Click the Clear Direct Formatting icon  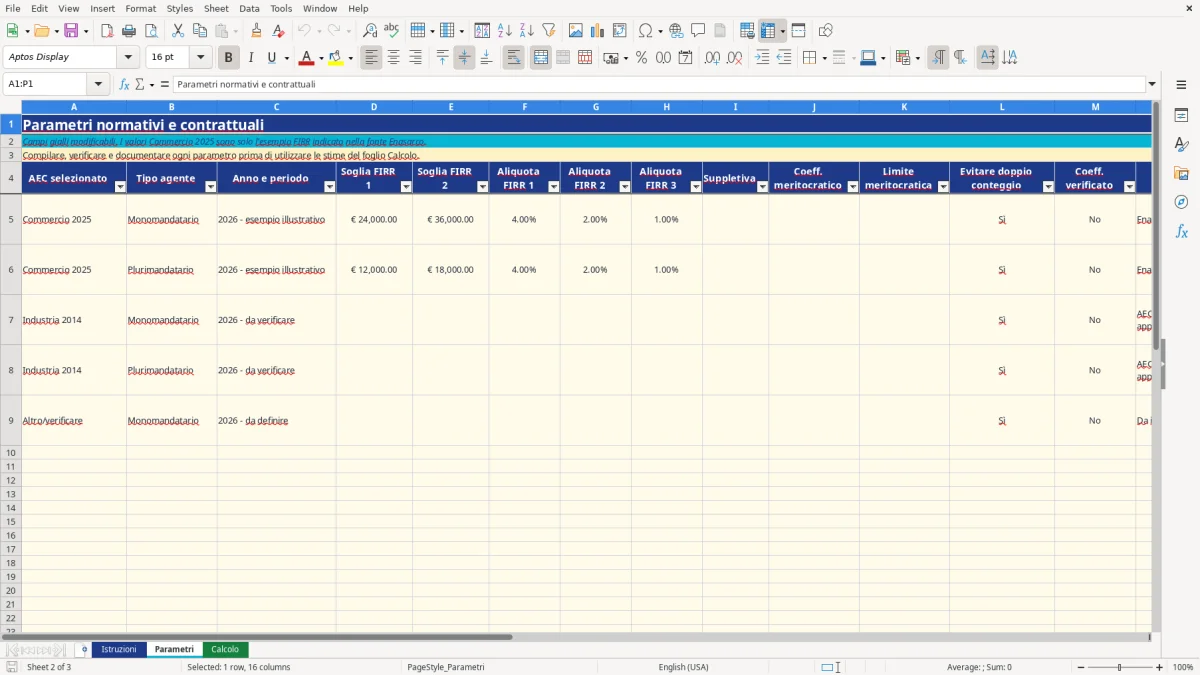pos(278,31)
